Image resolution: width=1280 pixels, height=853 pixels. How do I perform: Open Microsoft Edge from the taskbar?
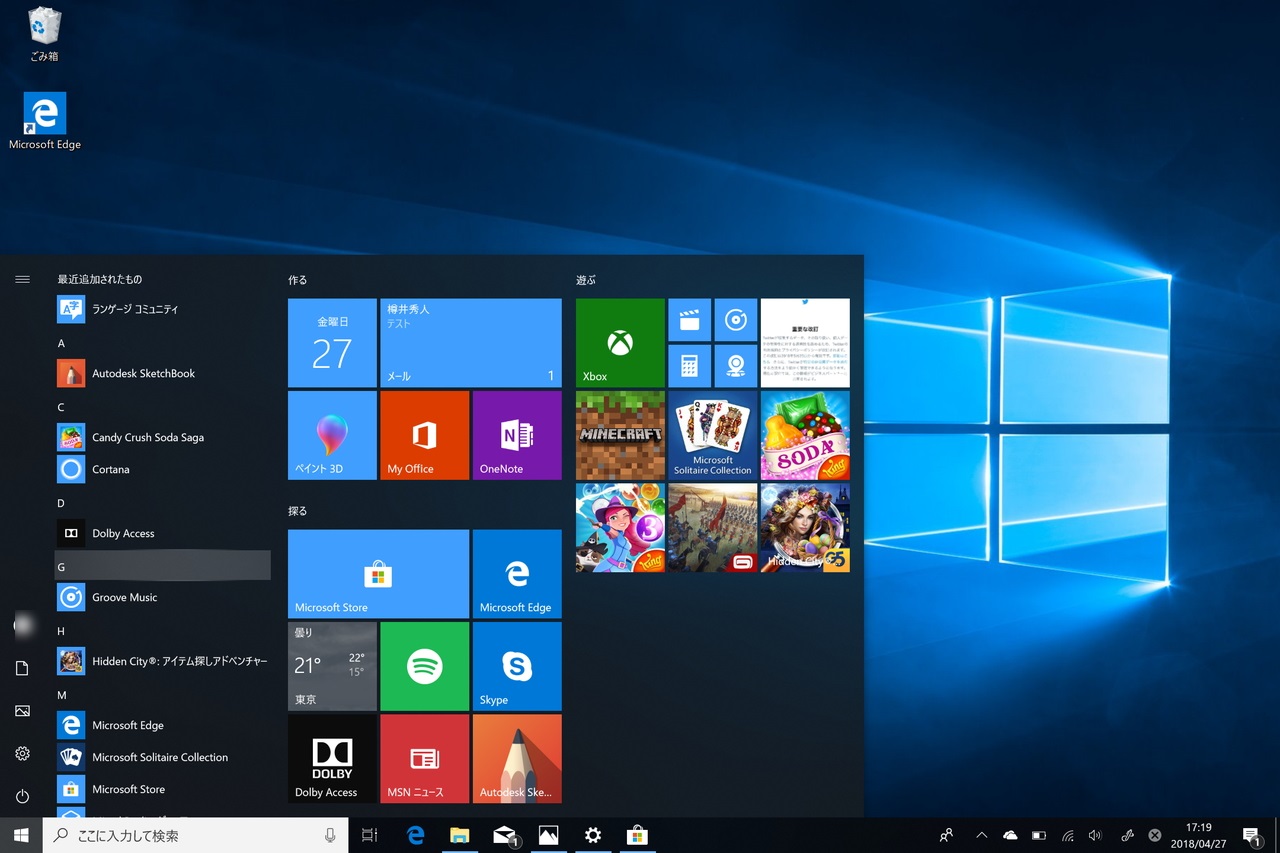[415, 835]
